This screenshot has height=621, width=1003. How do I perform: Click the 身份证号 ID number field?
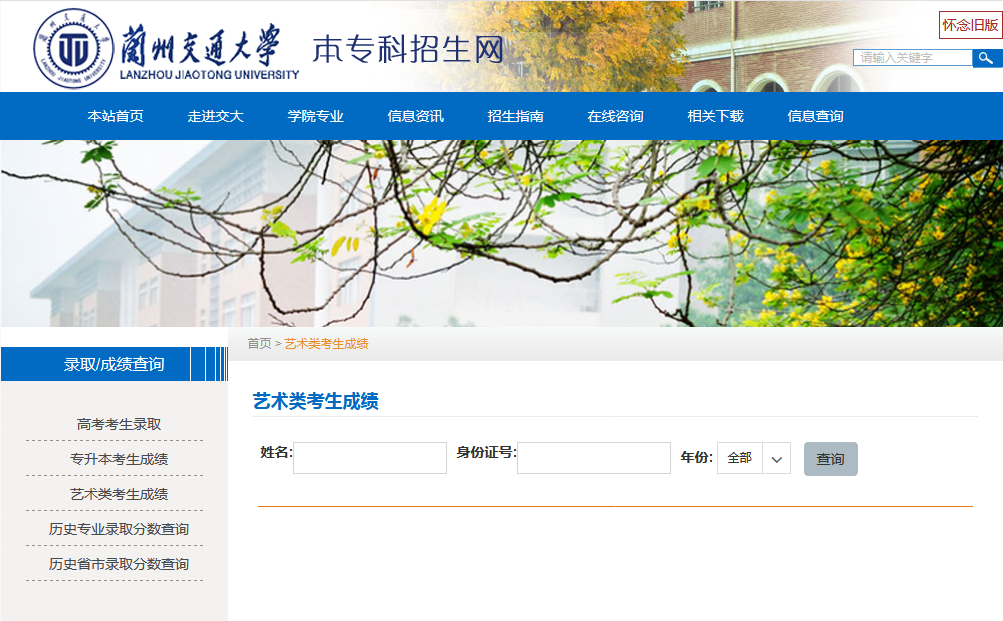tap(592, 458)
